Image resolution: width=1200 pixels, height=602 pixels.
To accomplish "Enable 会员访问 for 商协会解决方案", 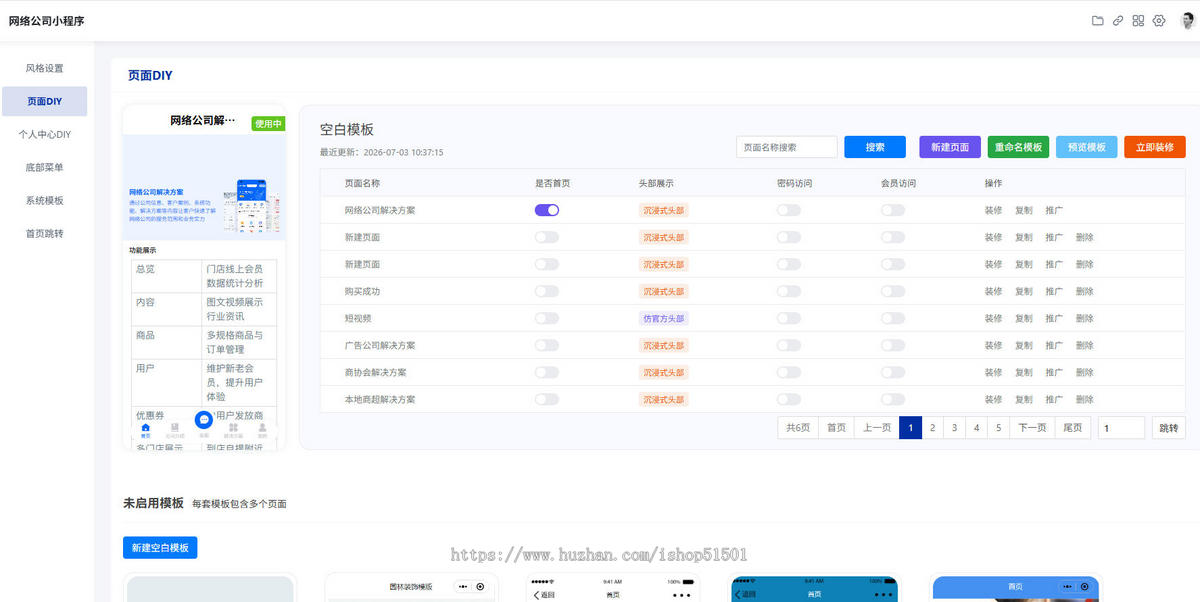I will click(x=893, y=372).
